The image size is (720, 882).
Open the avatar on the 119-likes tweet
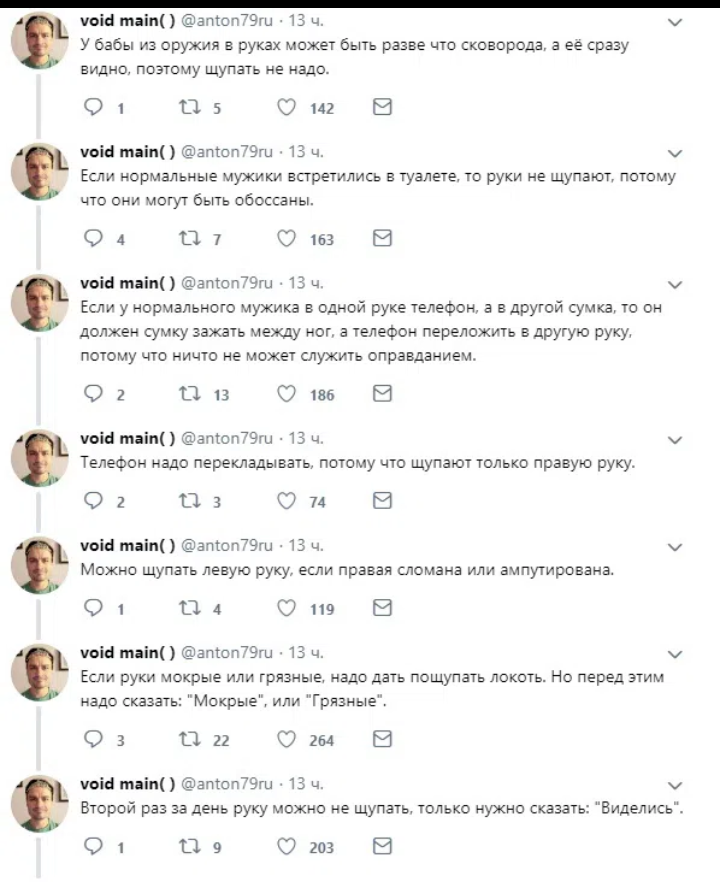pos(39,565)
